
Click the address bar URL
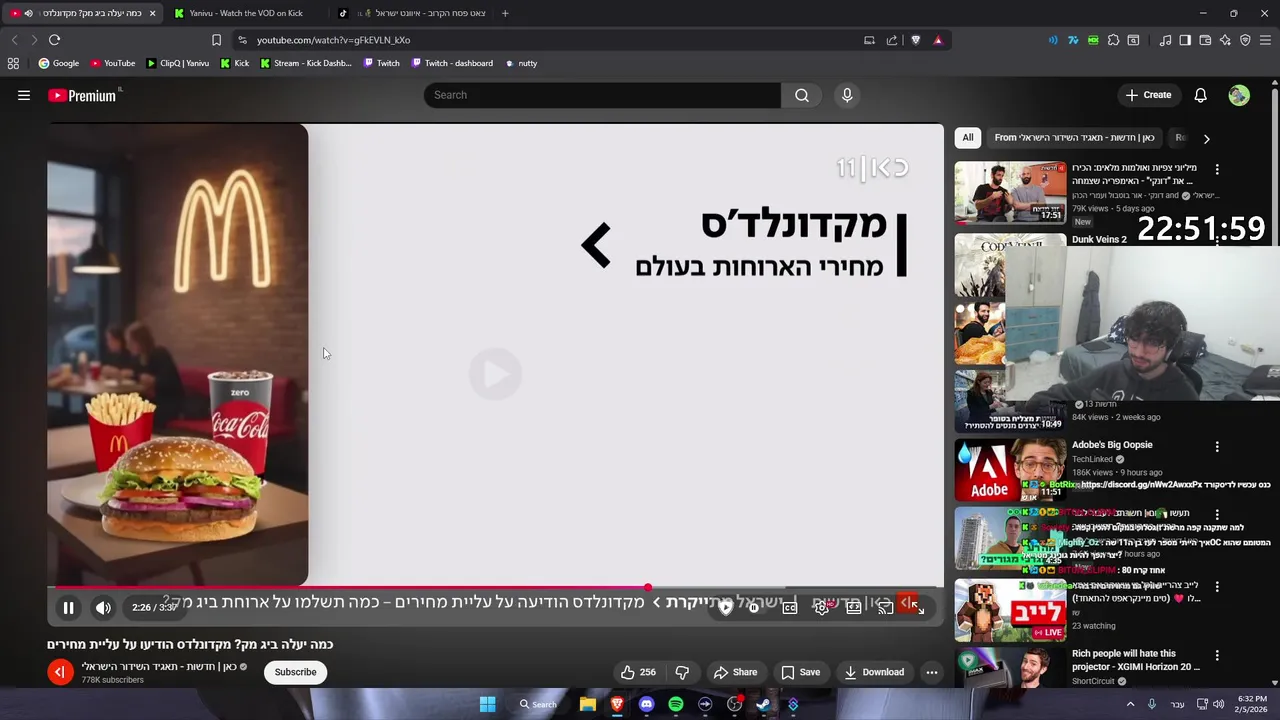(333, 40)
